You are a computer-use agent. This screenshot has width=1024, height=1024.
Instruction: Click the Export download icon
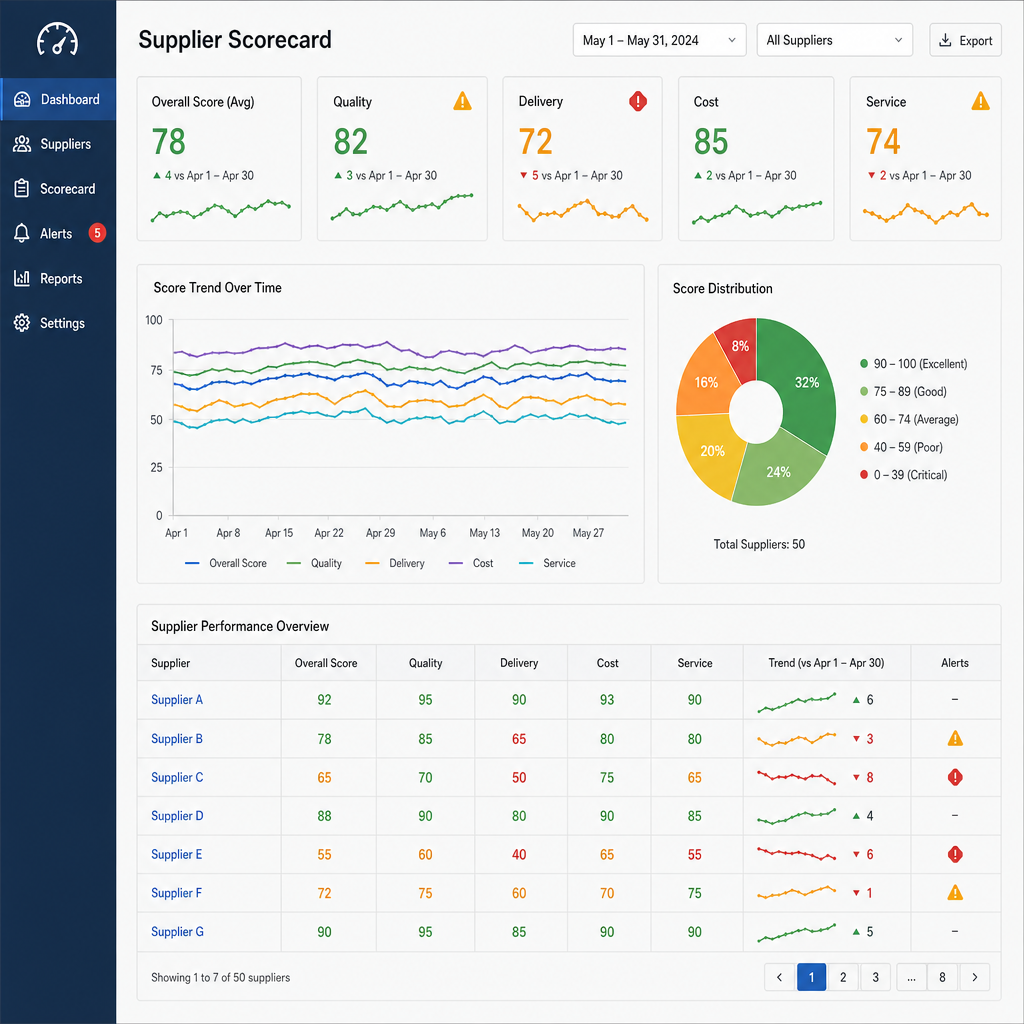coord(945,40)
